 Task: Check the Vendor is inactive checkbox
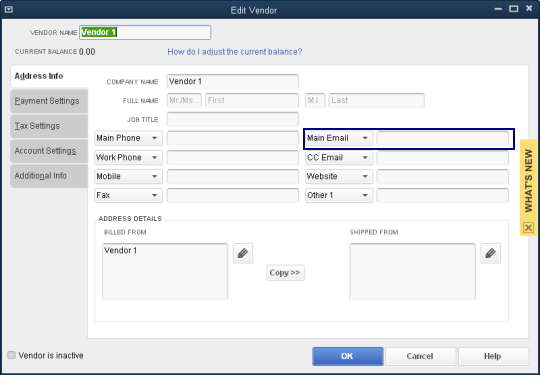[12, 355]
